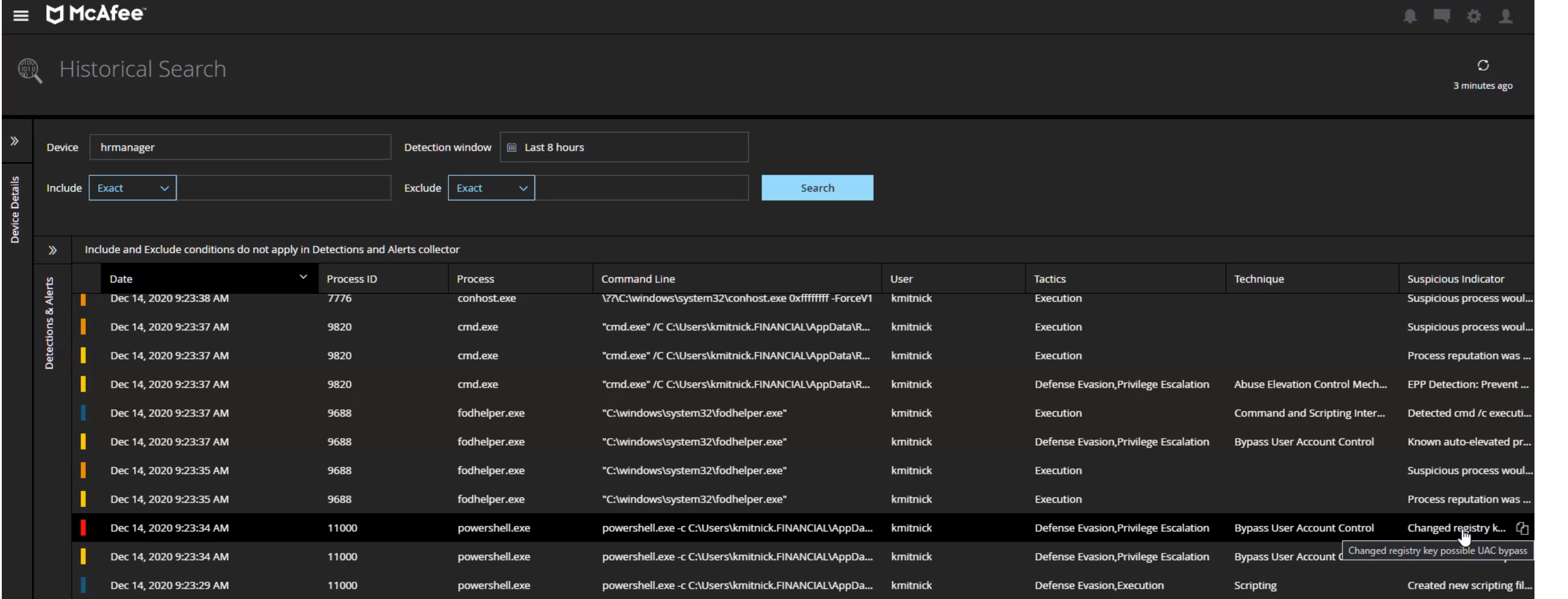
Task: Sort by the Command Line column header
Action: tap(638, 279)
